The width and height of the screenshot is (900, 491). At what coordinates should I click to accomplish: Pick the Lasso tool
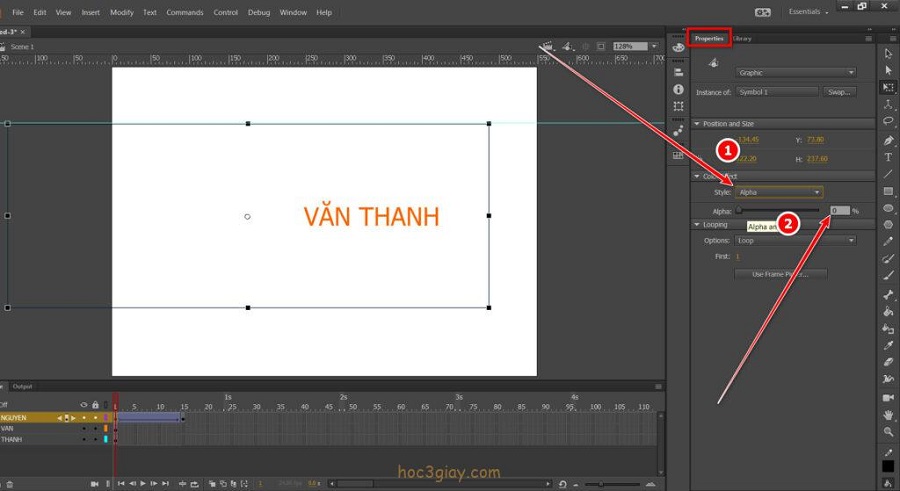888,122
